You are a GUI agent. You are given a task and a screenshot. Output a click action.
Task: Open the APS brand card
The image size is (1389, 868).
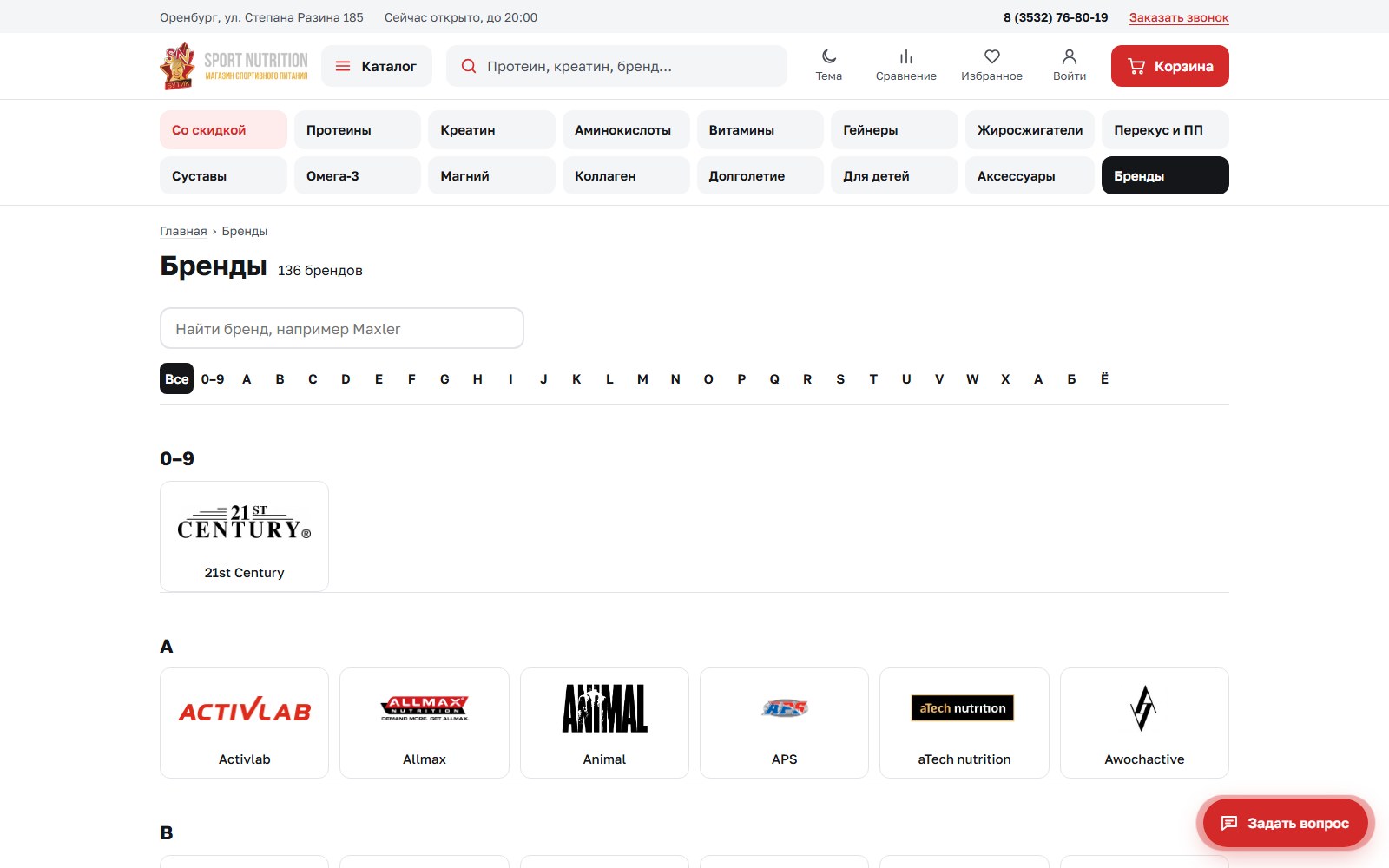(784, 723)
